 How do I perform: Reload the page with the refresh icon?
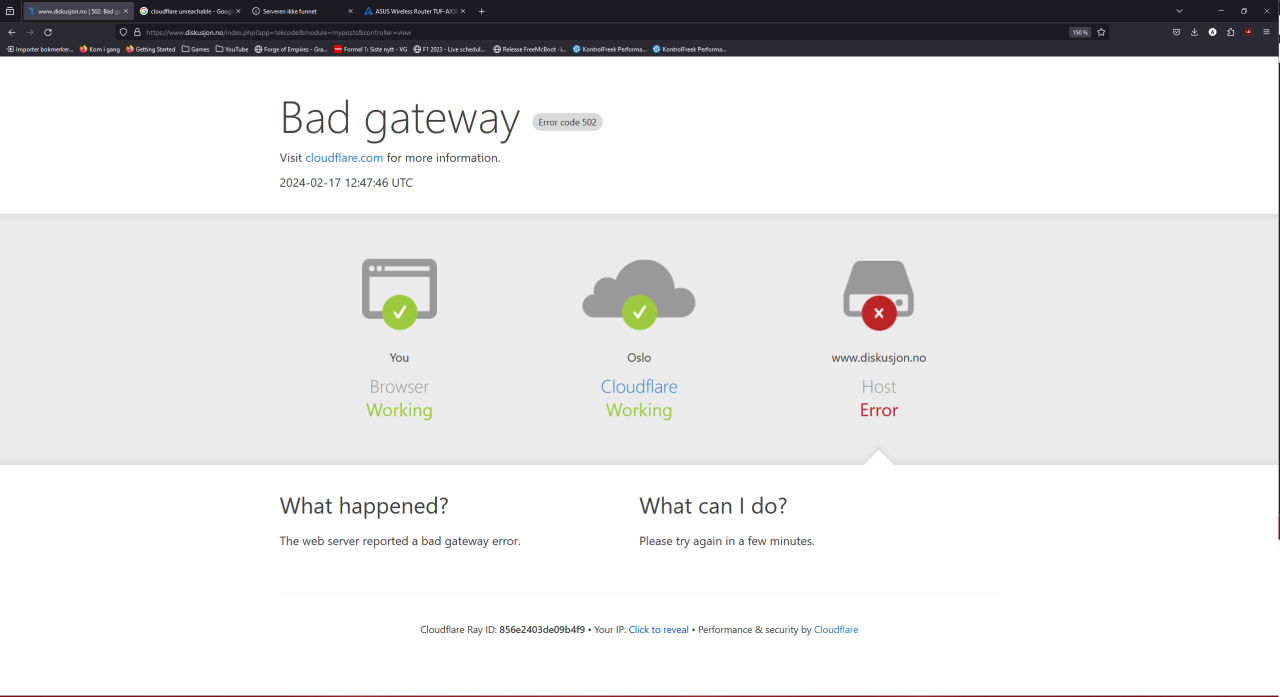[48, 32]
